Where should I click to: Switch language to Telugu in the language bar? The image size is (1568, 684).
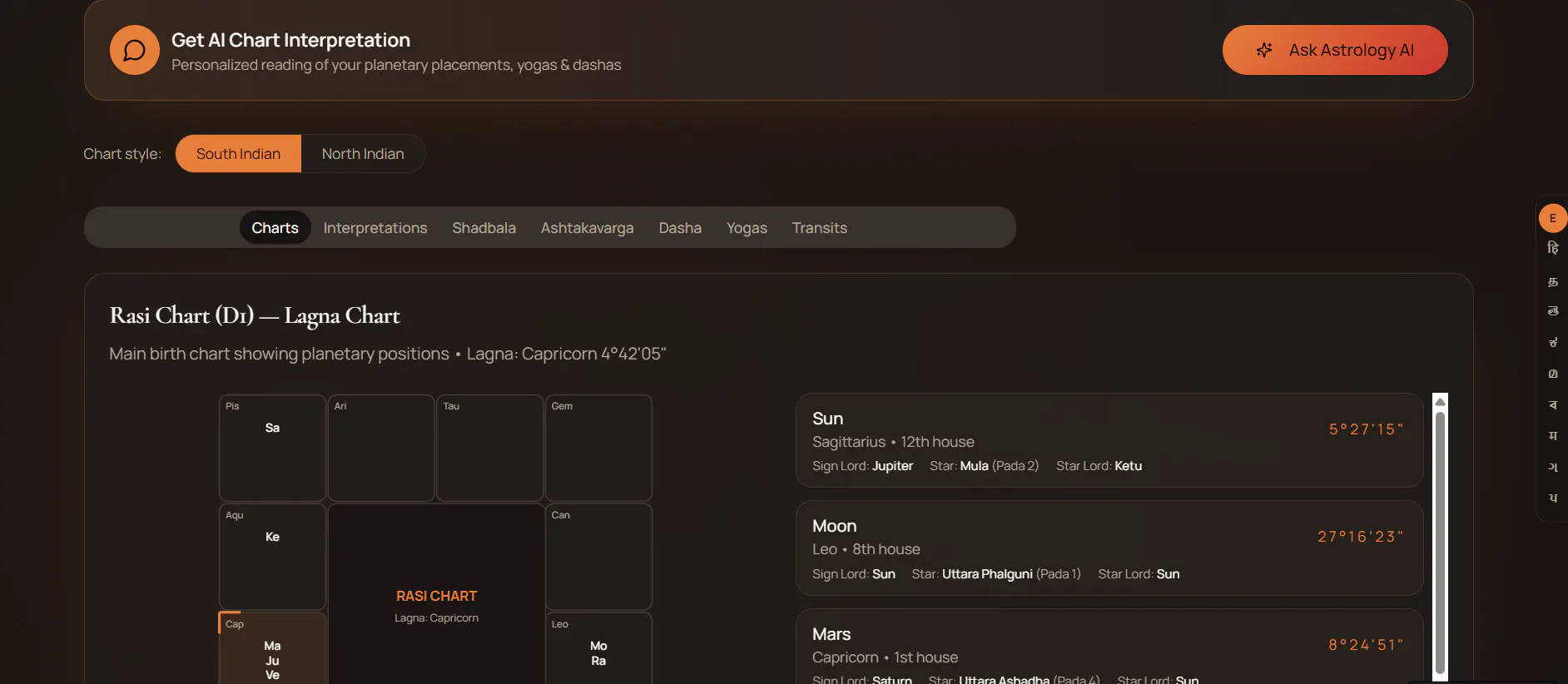[1552, 311]
